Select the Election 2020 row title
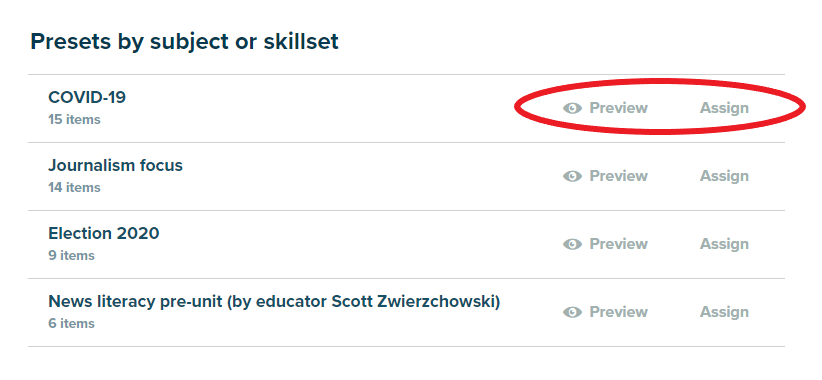Viewport: 822px width, 380px height. click(104, 234)
